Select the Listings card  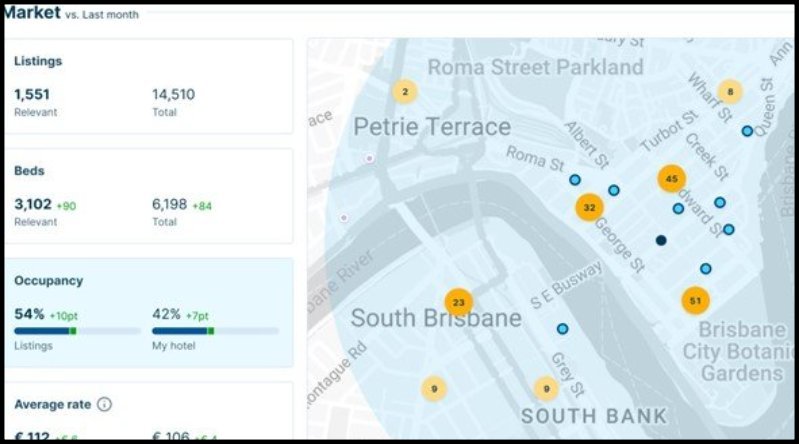[149, 86]
